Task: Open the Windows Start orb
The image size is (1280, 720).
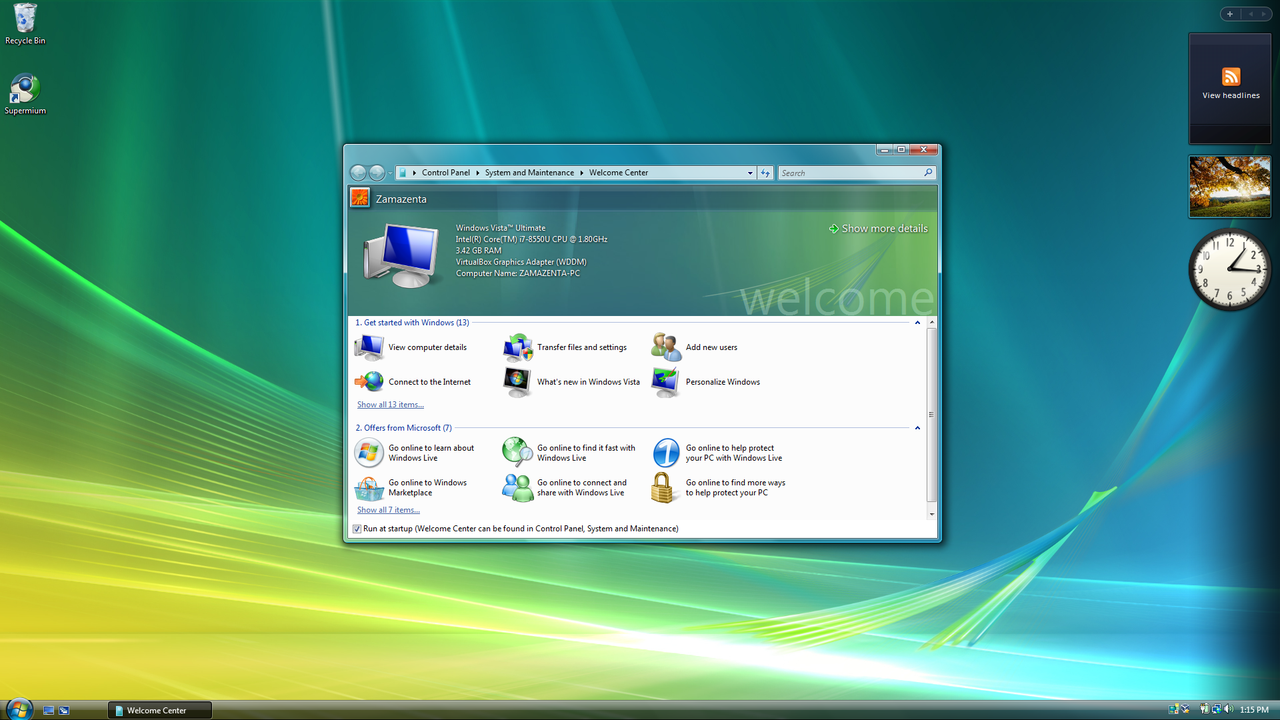Action: [x=18, y=708]
